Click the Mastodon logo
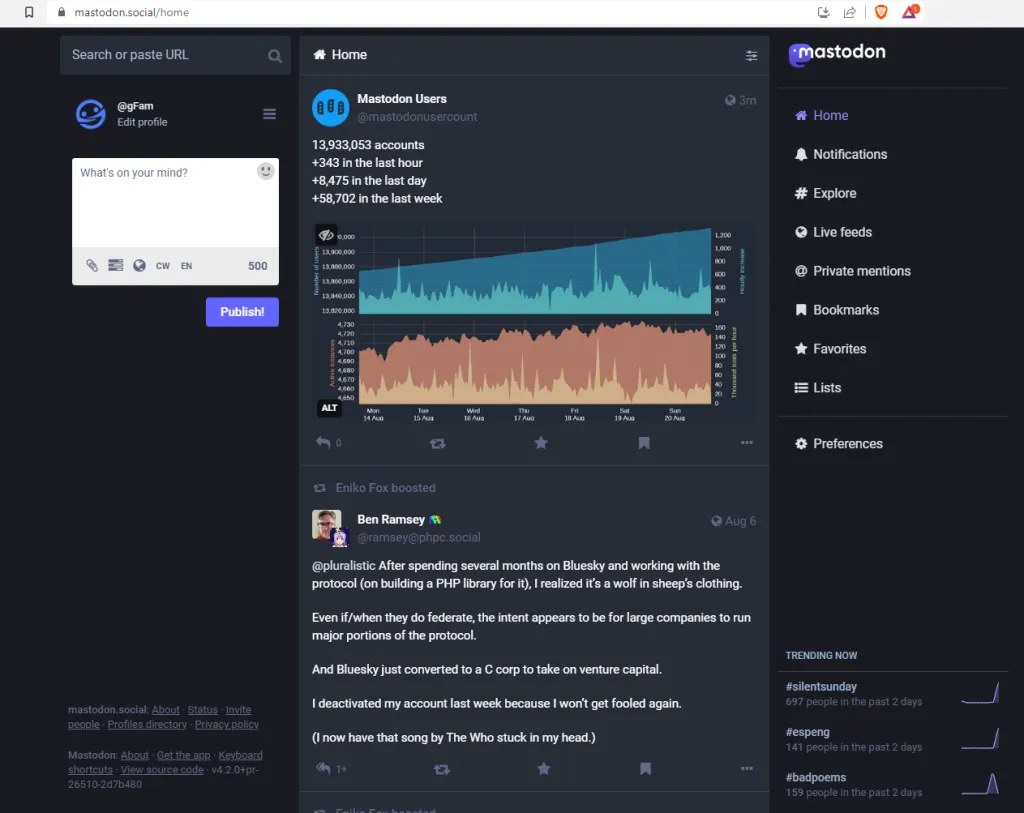 (837, 54)
